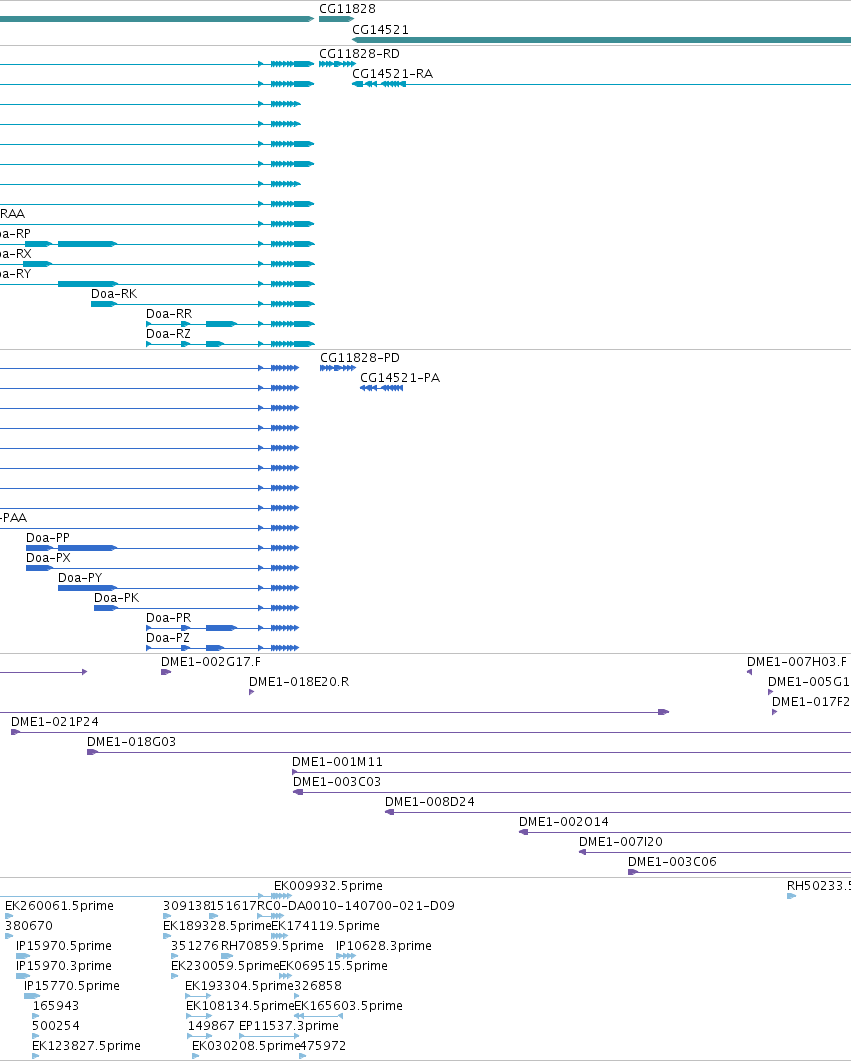Viewport: 851px width, 1061px height.
Task: Click the EK193304.5prime EST label
Action: 239,985
